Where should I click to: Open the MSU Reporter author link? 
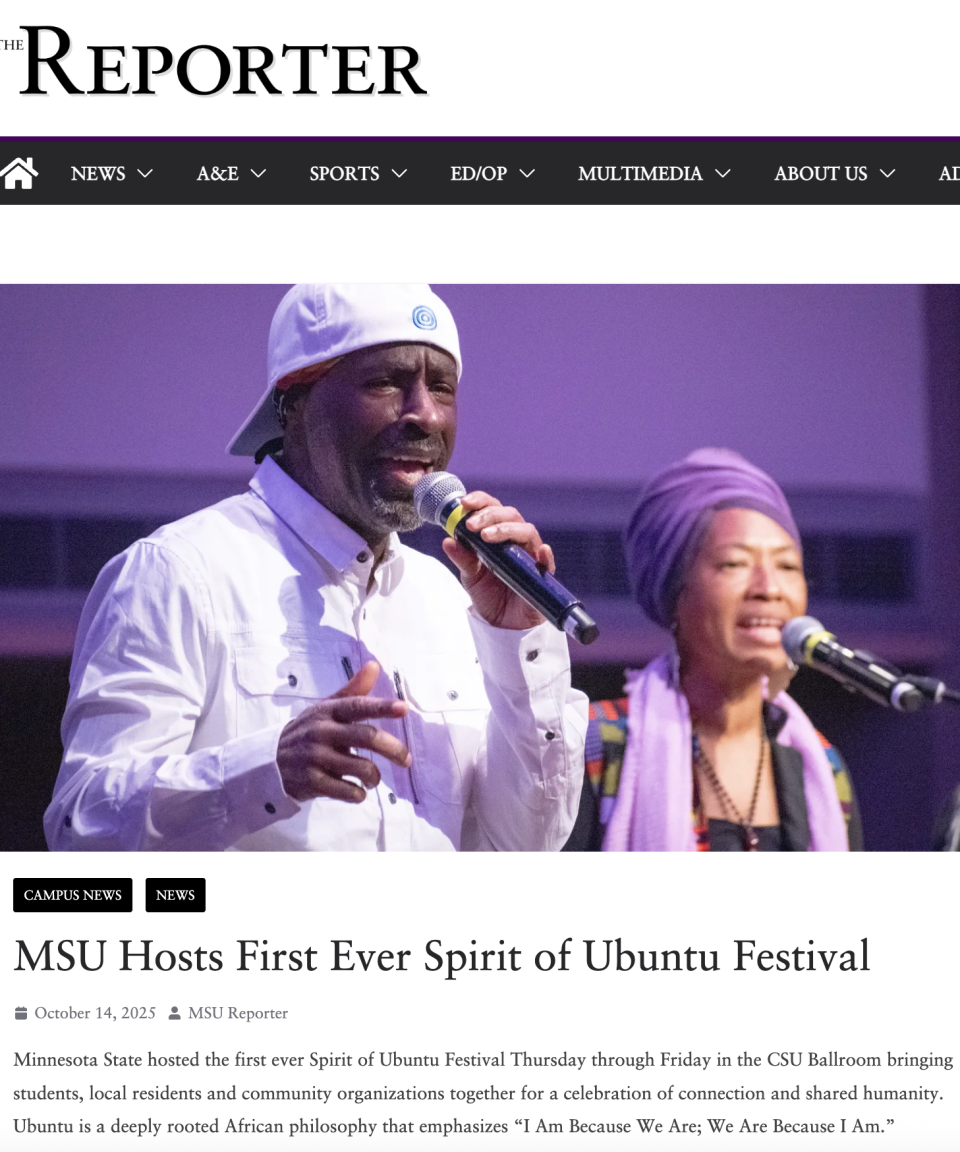pyautogui.click(x=238, y=1013)
